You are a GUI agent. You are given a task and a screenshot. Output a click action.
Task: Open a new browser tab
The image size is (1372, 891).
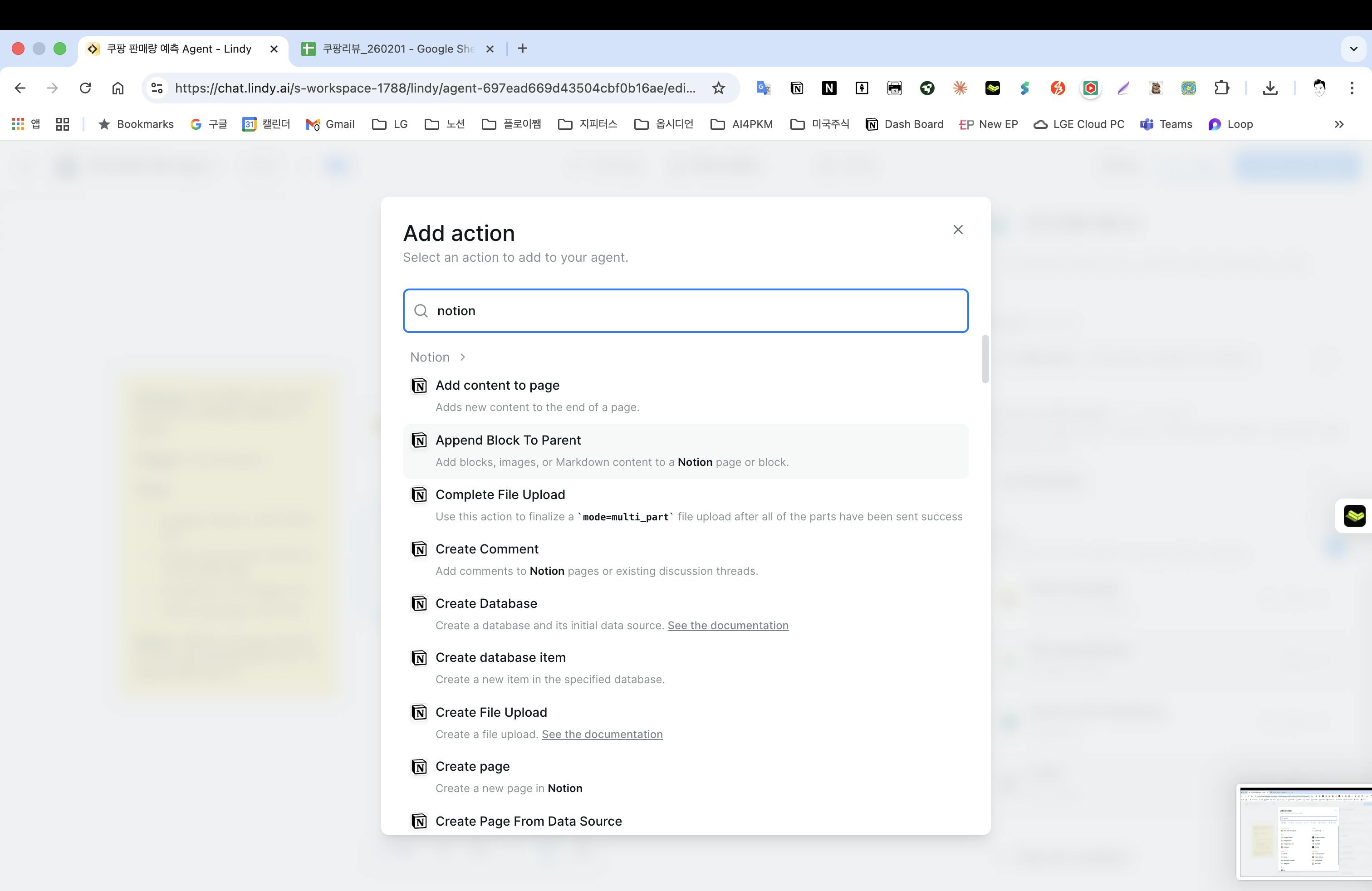pos(522,49)
